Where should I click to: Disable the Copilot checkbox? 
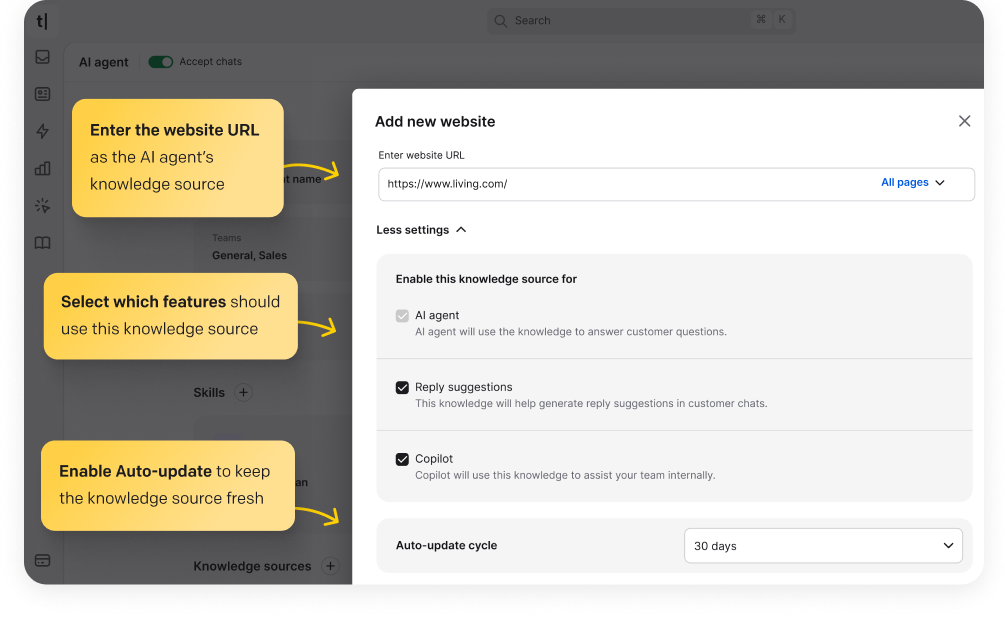403,459
